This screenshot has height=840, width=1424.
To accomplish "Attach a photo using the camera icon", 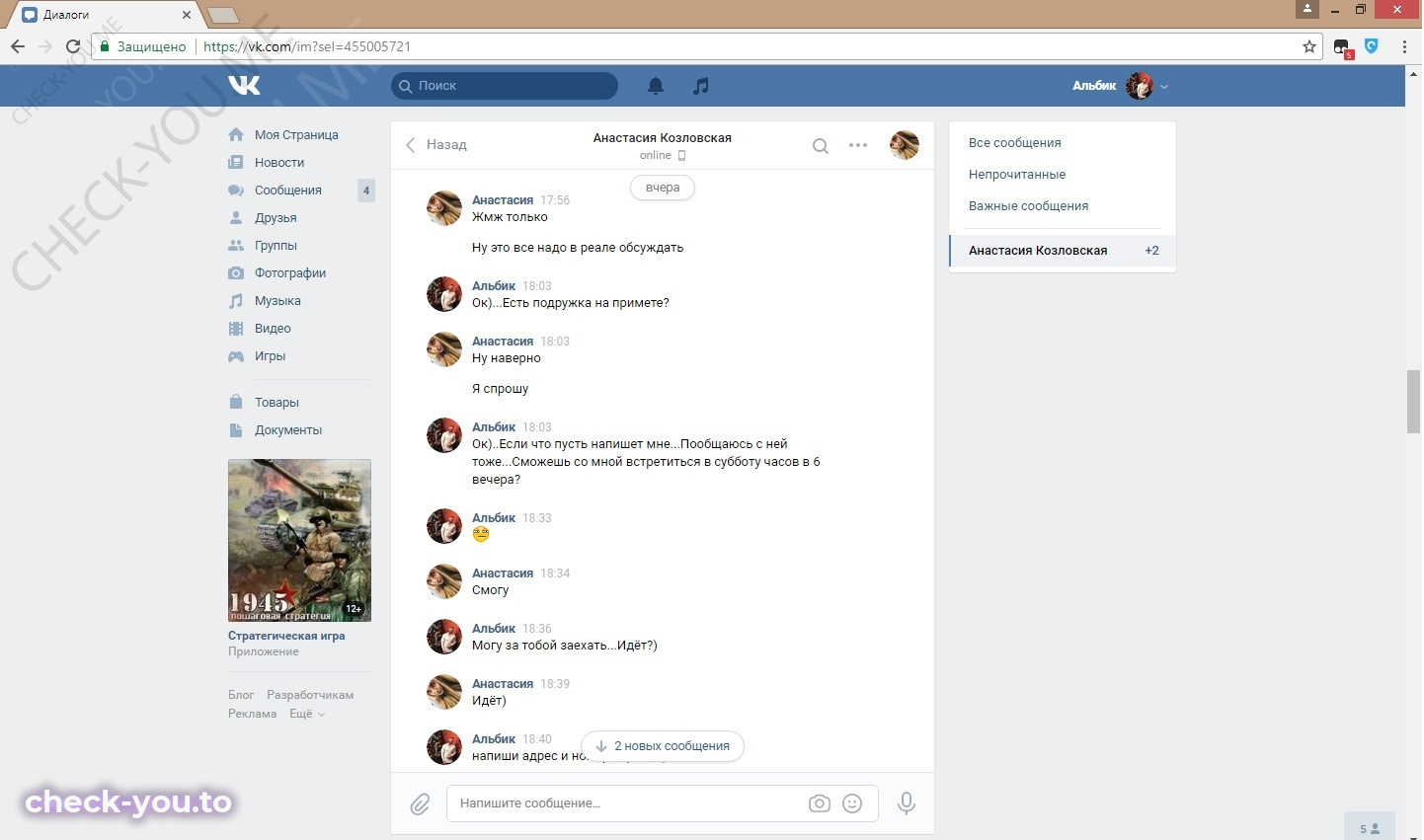I will tap(820, 803).
